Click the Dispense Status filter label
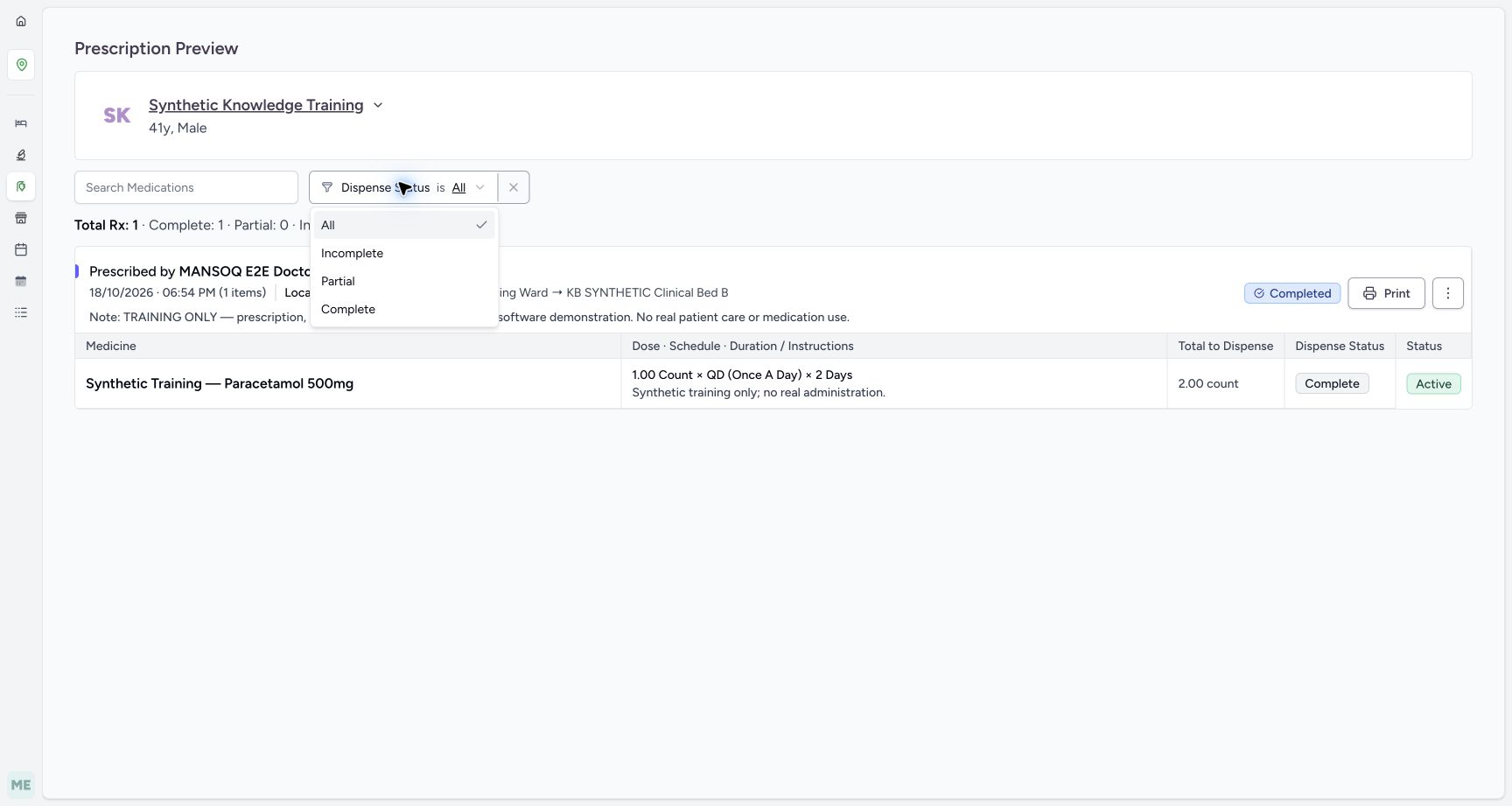 (x=385, y=187)
